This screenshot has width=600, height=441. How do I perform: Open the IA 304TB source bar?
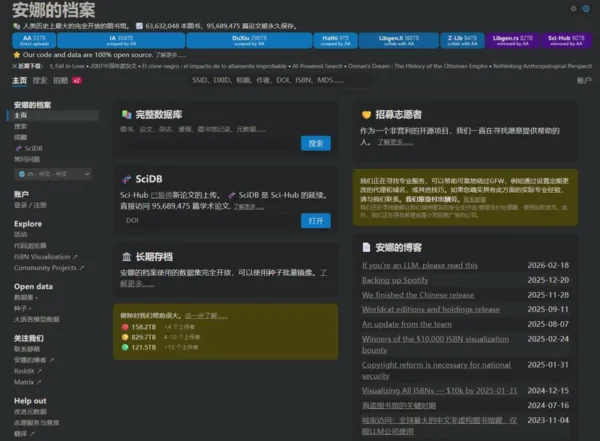(121, 41)
